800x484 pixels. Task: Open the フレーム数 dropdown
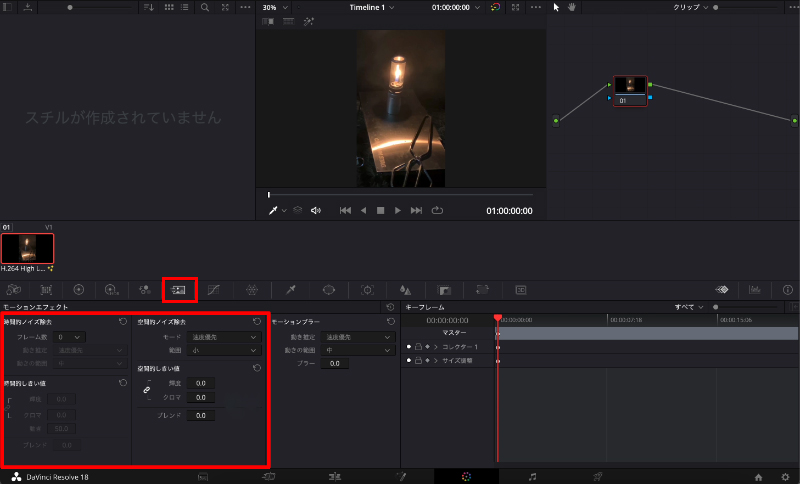(x=71, y=338)
